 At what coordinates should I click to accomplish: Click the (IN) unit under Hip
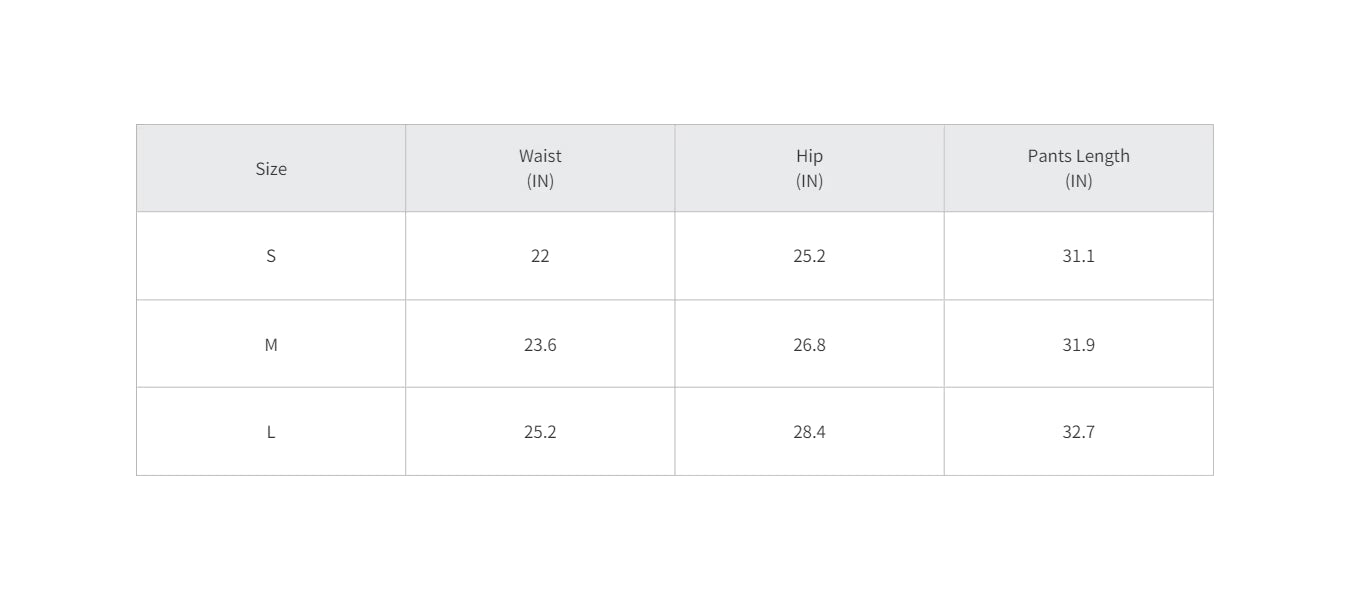pos(809,181)
